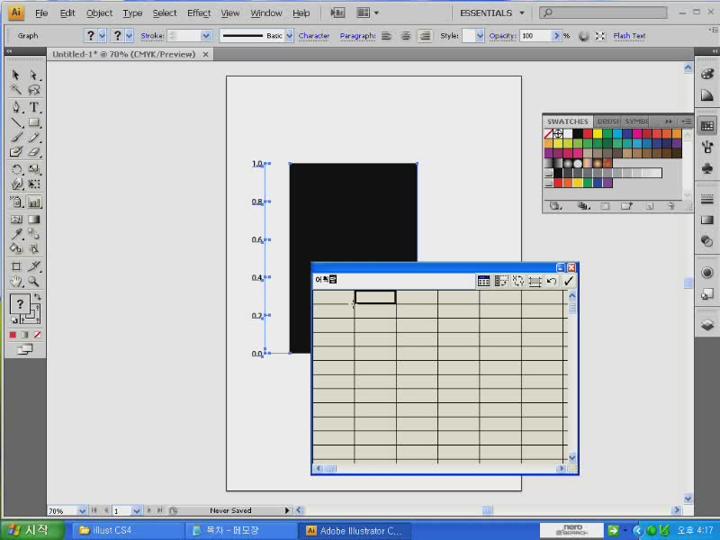This screenshot has height=540, width=720.
Task: Open the Stroke weight dropdown
Action: (x=206, y=36)
